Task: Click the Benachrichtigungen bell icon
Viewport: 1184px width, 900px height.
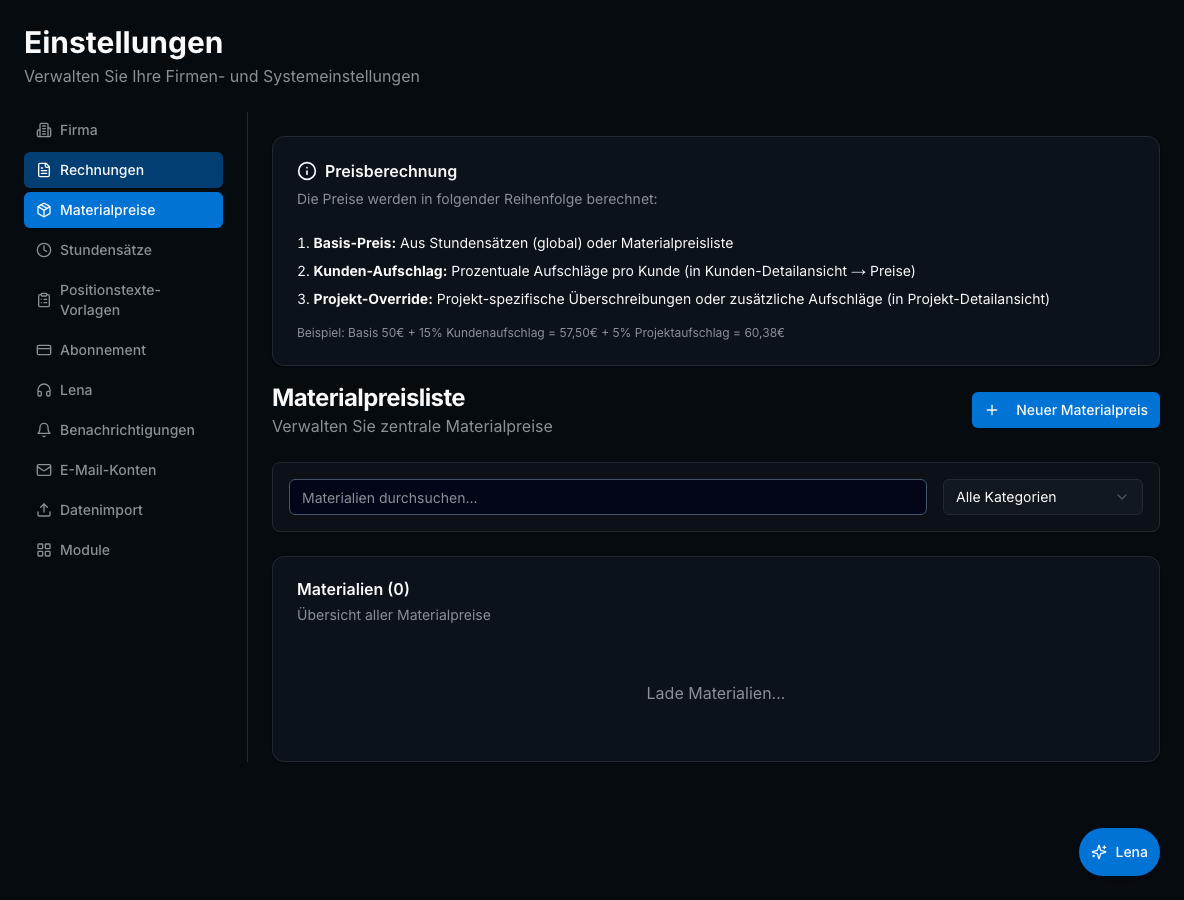Action: [x=44, y=430]
